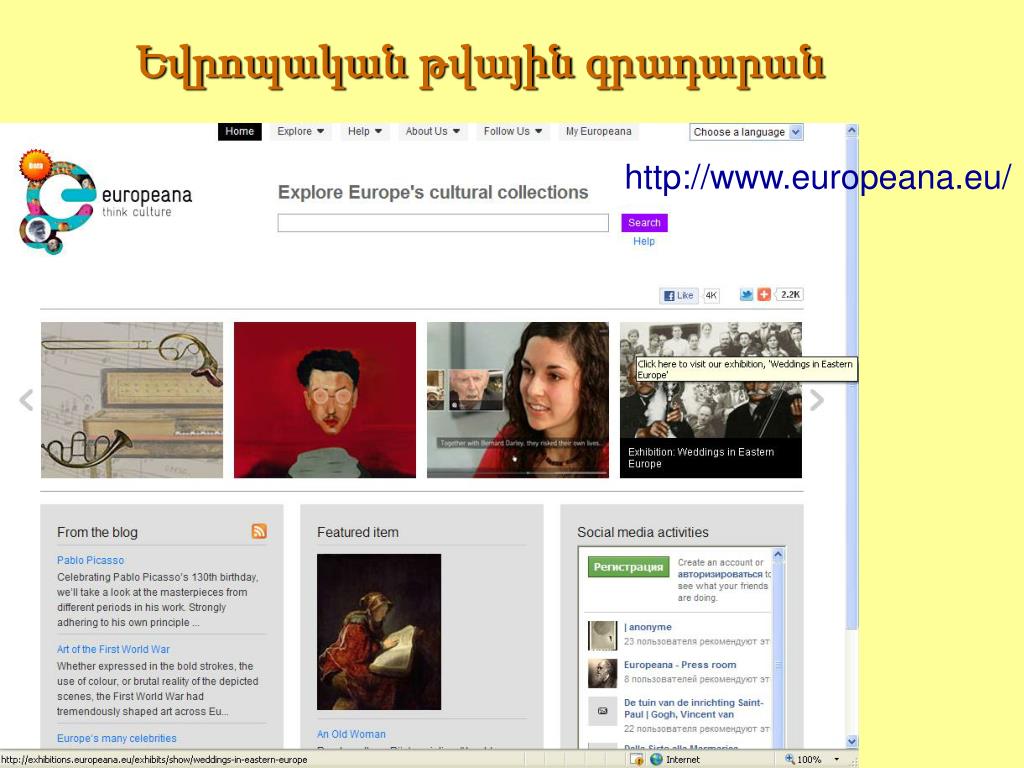
Task: Click the 'From the blog' heading
Action: pos(97,532)
